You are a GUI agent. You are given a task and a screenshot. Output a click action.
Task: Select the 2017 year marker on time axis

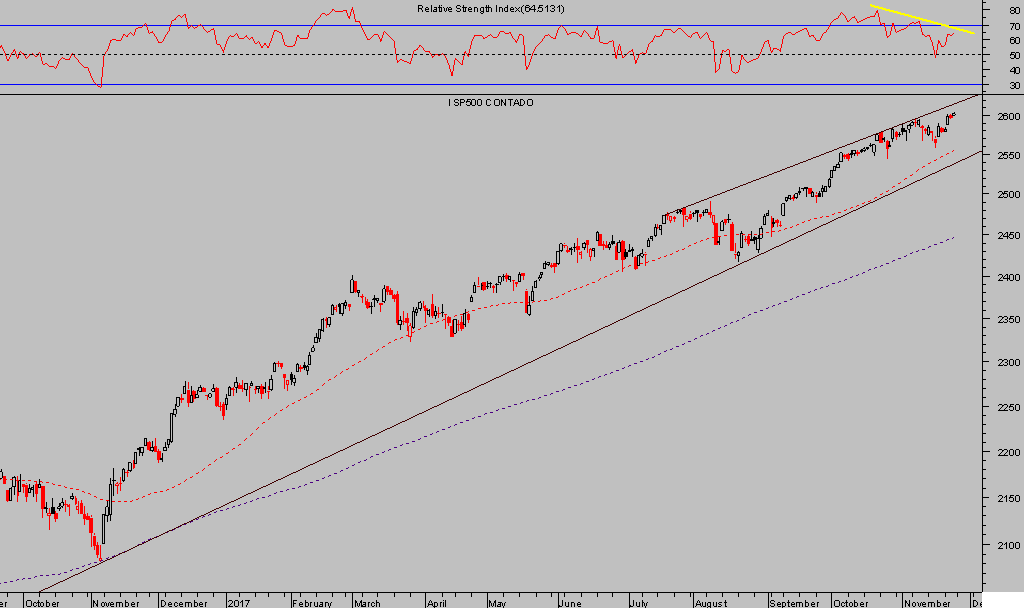pos(238,603)
